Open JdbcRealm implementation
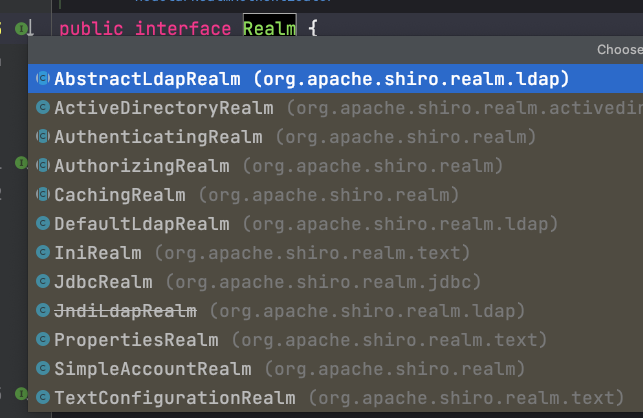The height and width of the screenshot is (418, 643). point(335,282)
